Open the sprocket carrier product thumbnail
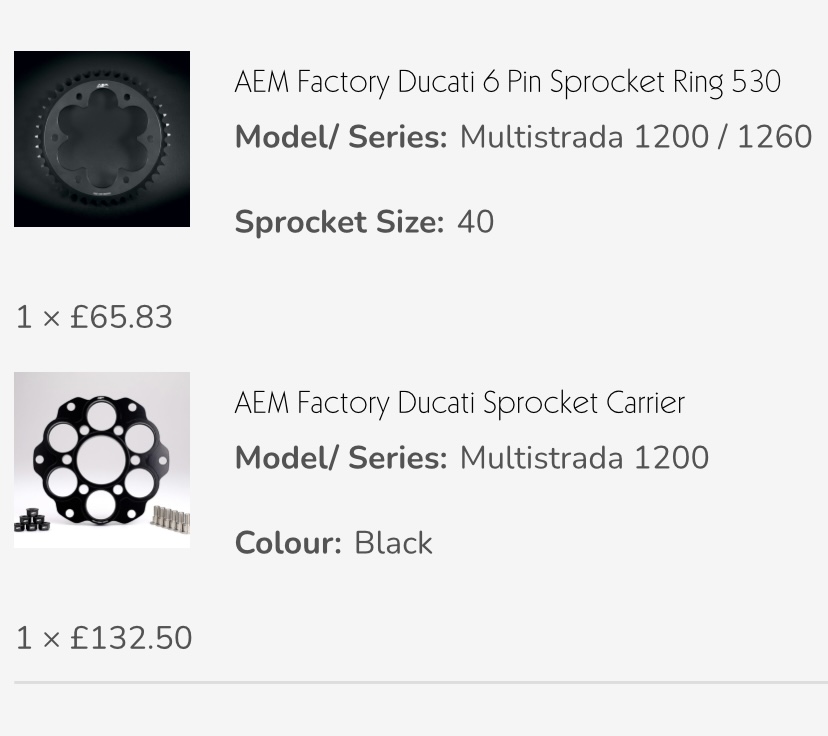 tap(102, 460)
